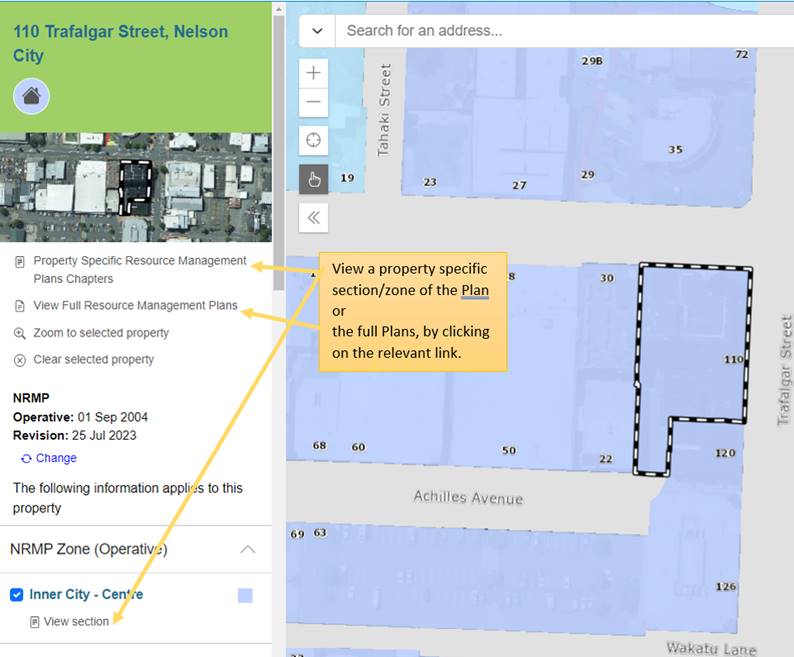Viewport: 794px width, 657px height.
Task: Click the Achilles Avenue street label
Action: click(468, 497)
